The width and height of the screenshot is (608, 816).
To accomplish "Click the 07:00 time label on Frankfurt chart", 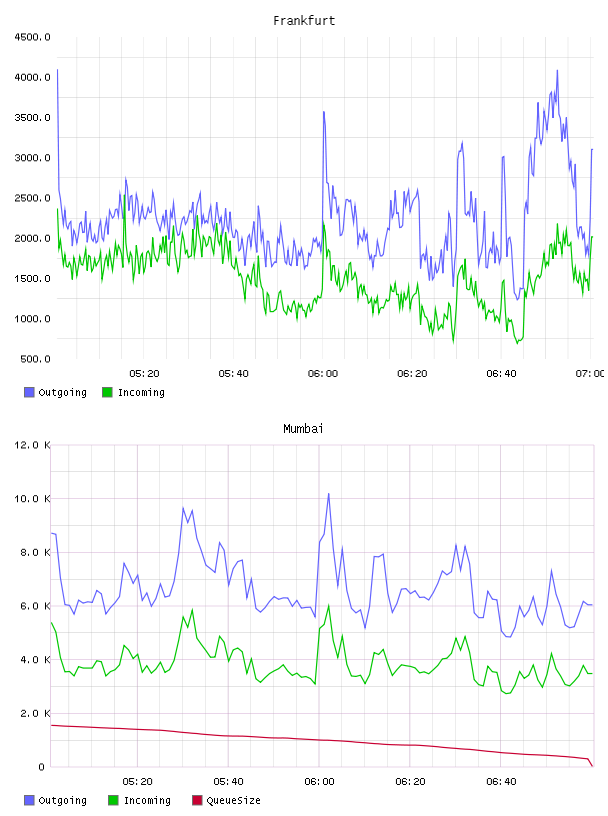I will pyautogui.click(x=590, y=374).
